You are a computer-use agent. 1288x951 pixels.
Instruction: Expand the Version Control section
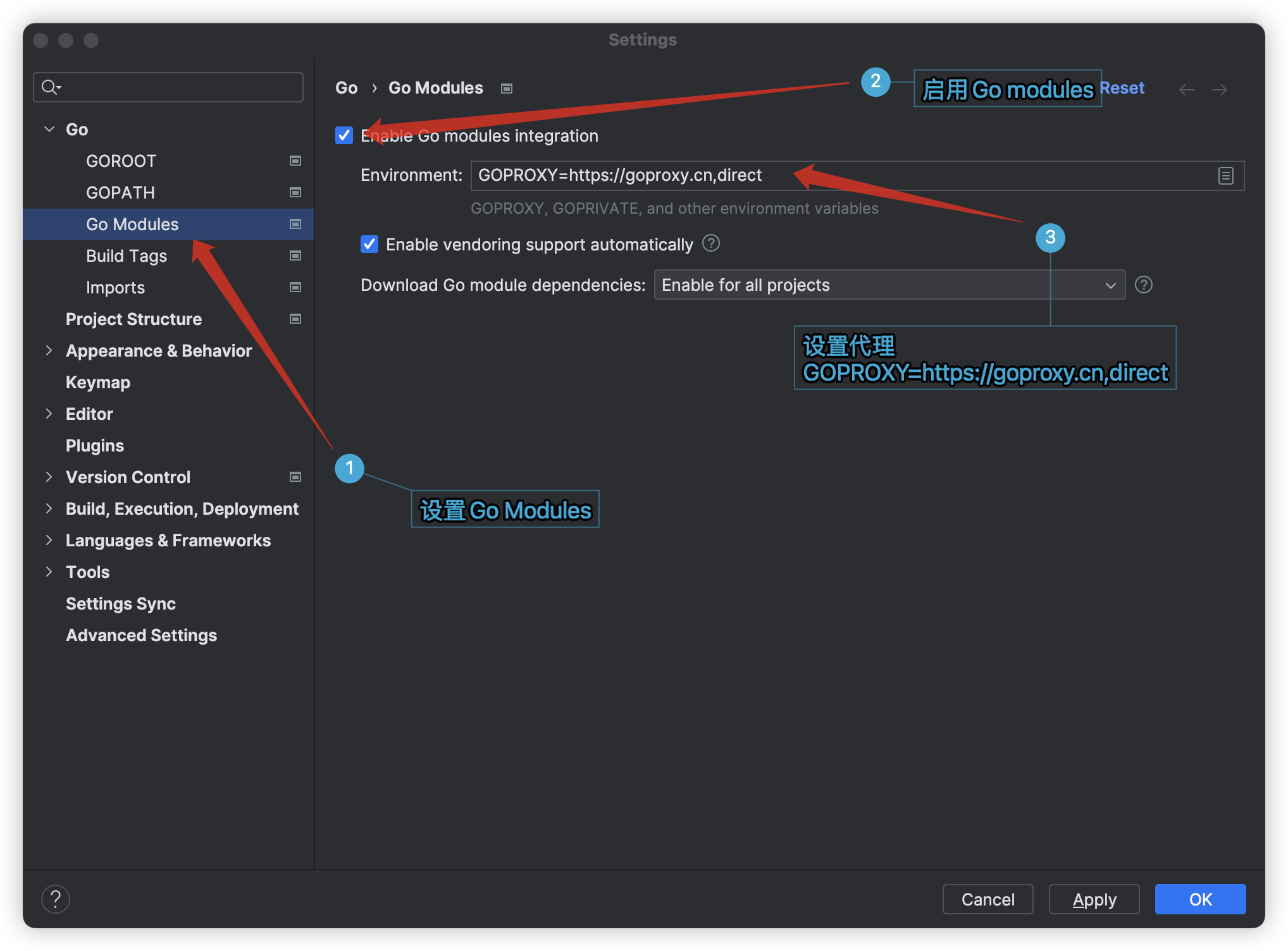pyautogui.click(x=49, y=477)
